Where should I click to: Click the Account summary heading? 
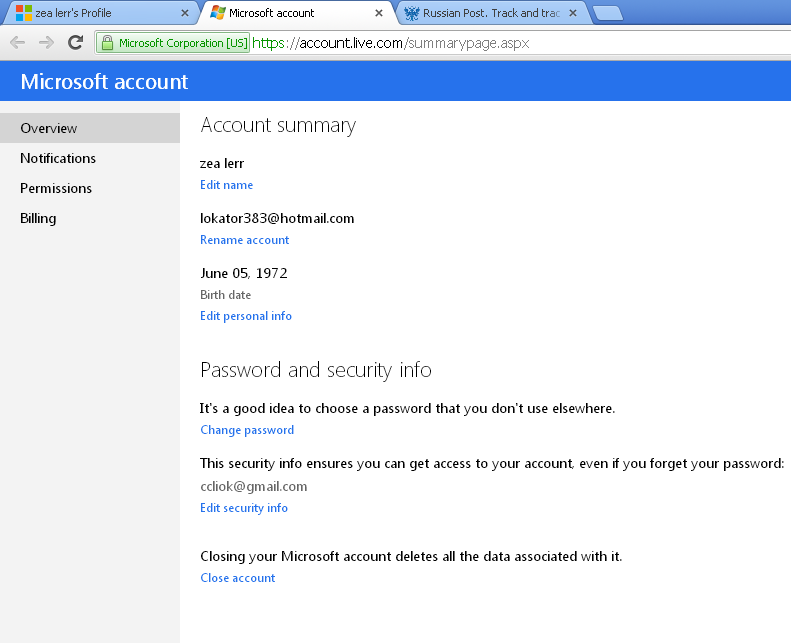coord(278,125)
